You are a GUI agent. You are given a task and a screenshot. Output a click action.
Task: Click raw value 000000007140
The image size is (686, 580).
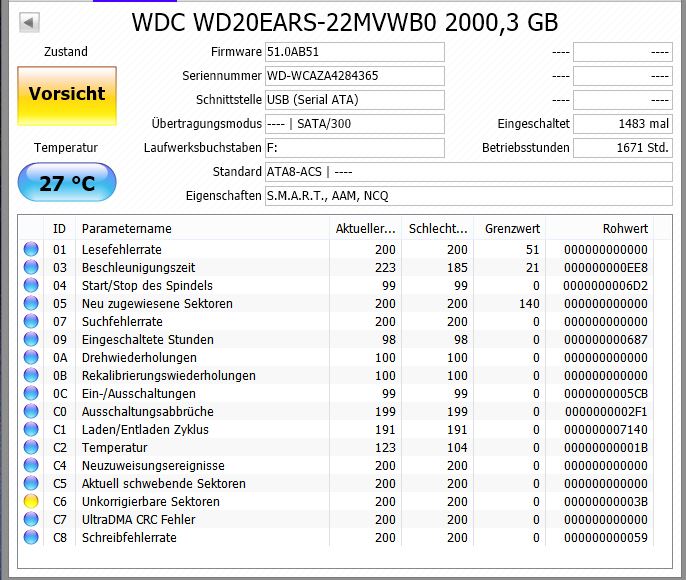606,430
